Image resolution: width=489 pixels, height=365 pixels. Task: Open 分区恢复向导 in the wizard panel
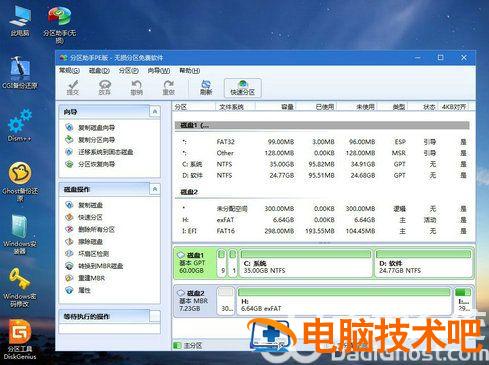pyautogui.click(x=90, y=164)
